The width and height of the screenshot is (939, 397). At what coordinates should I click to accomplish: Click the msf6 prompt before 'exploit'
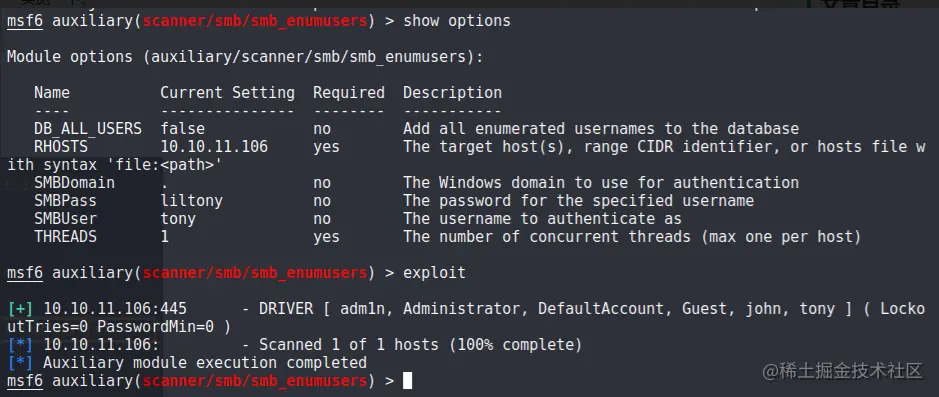point(25,273)
